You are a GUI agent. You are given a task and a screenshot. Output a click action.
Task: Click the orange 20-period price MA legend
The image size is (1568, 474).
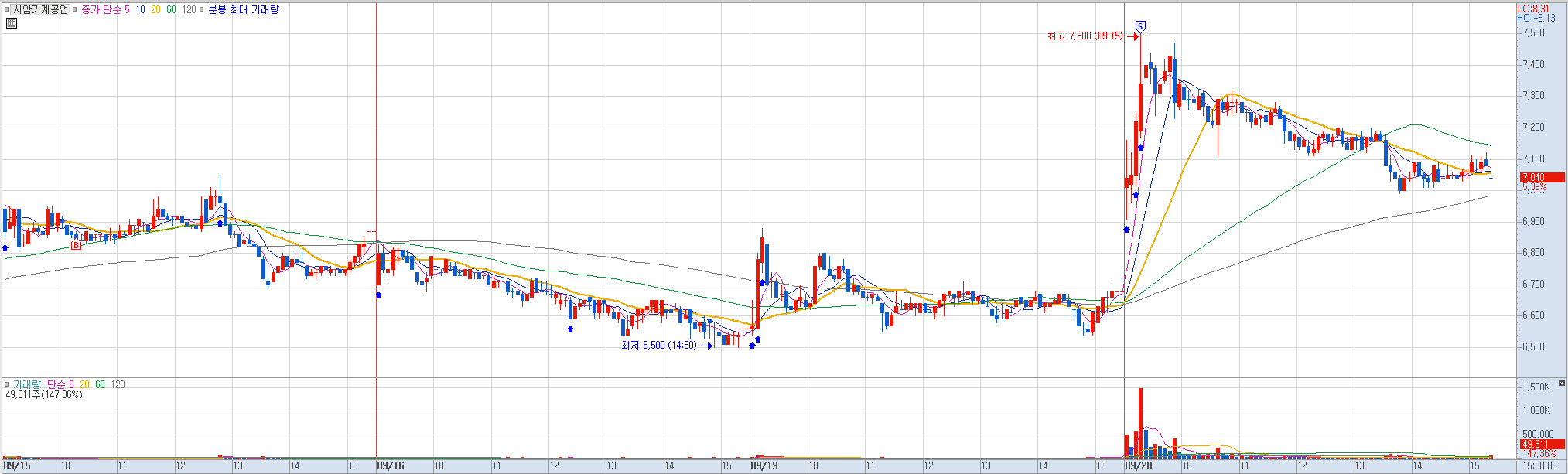click(155, 10)
